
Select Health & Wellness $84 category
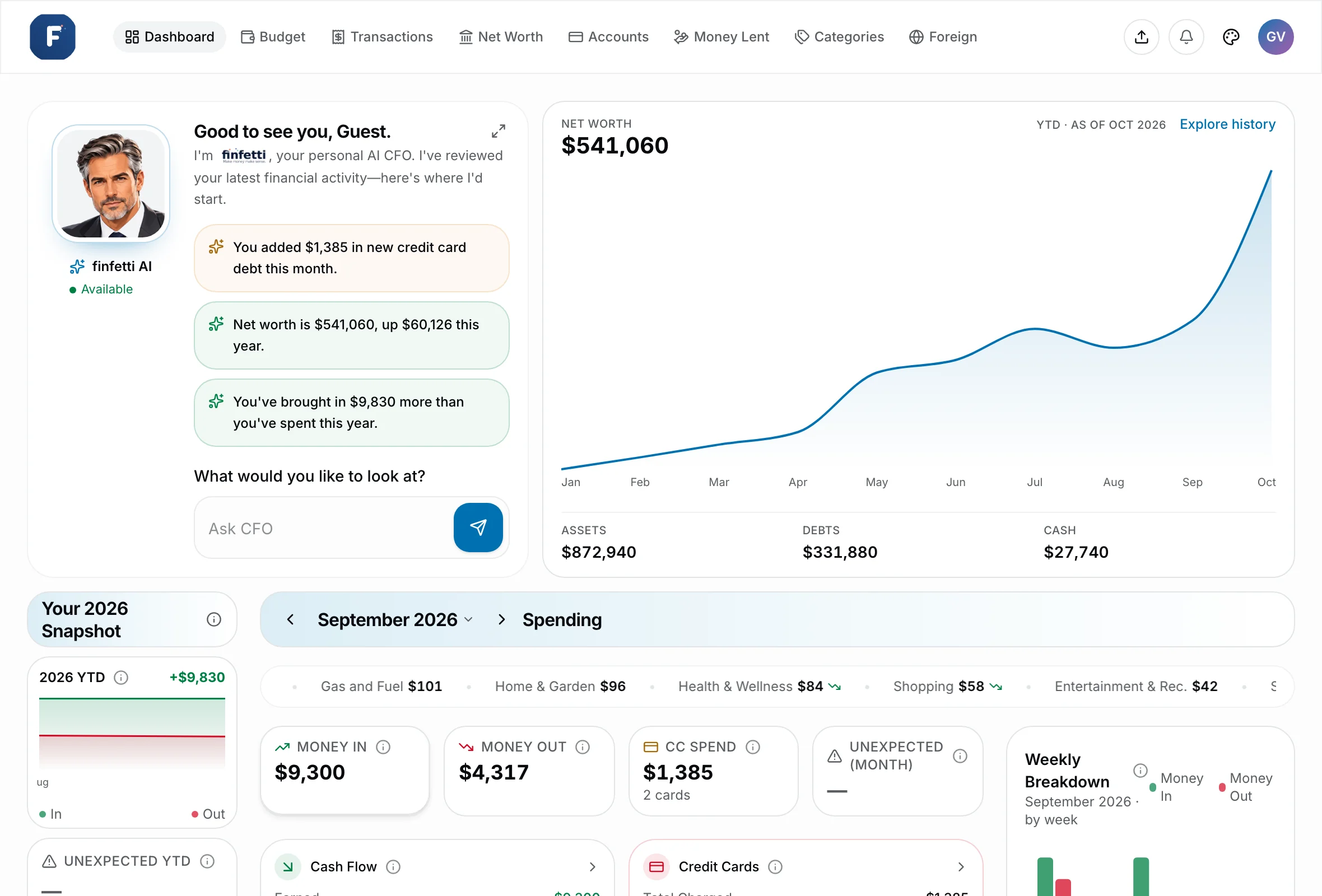click(759, 687)
